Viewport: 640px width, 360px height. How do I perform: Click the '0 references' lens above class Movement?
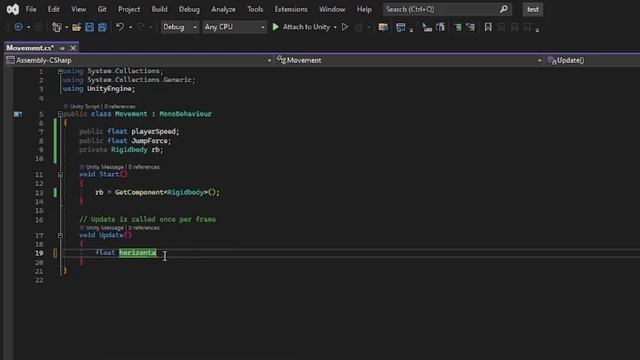click(119, 106)
